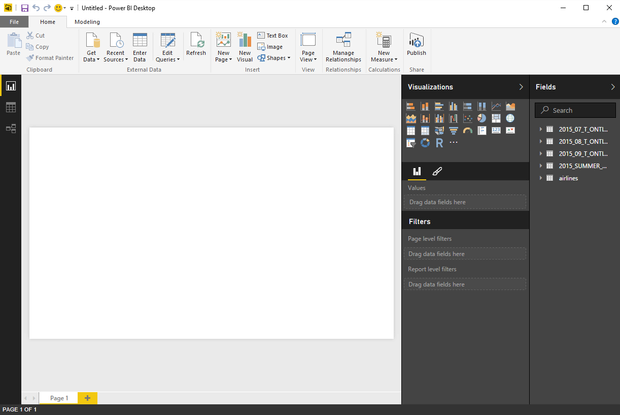Click the Fields Search box

click(x=575, y=110)
